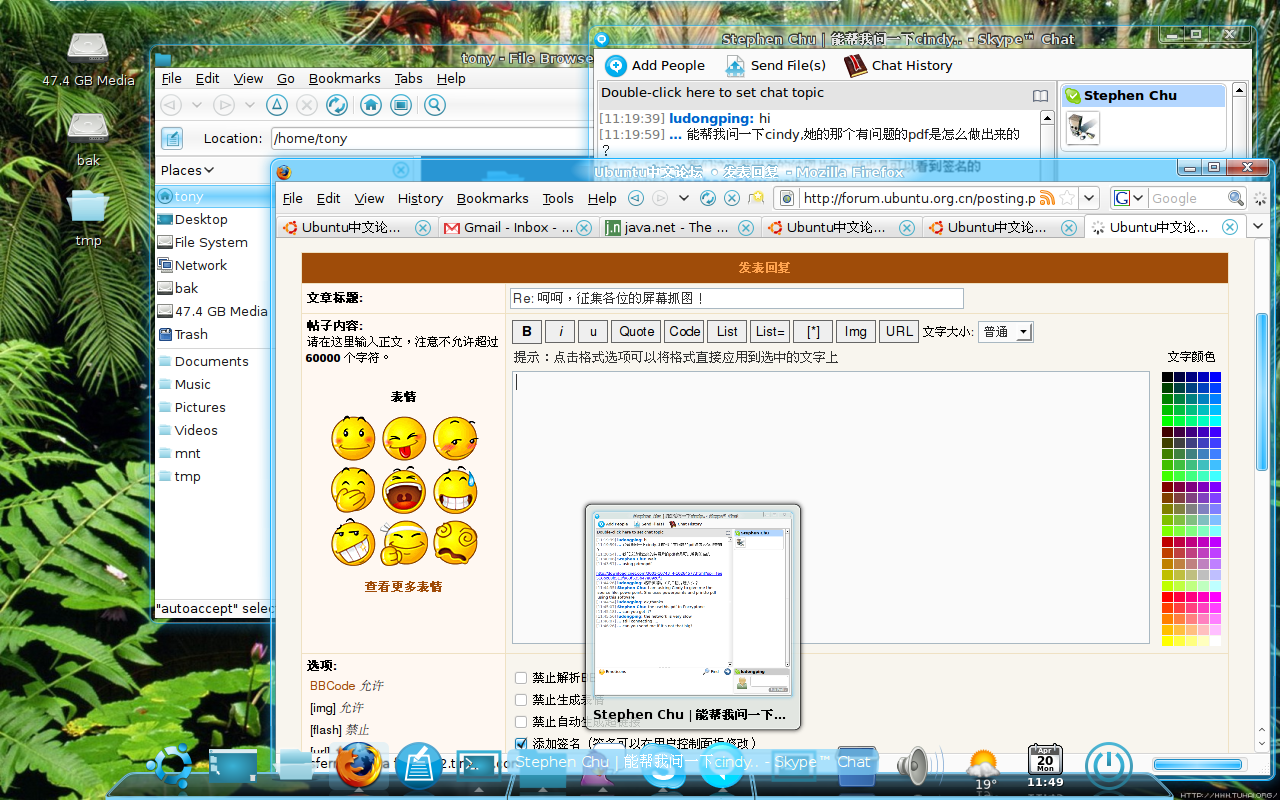Open the text editor dock icon
The width and height of the screenshot is (1280, 800).
click(x=418, y=765)
